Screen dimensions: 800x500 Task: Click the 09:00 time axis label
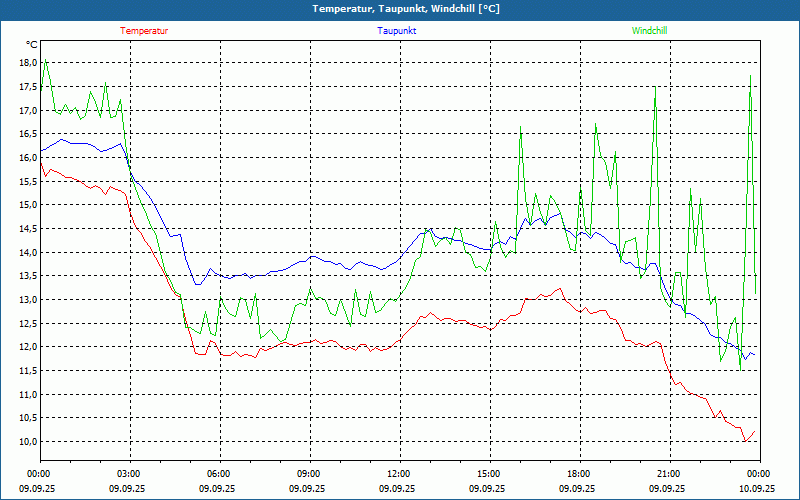click(310, 474)
